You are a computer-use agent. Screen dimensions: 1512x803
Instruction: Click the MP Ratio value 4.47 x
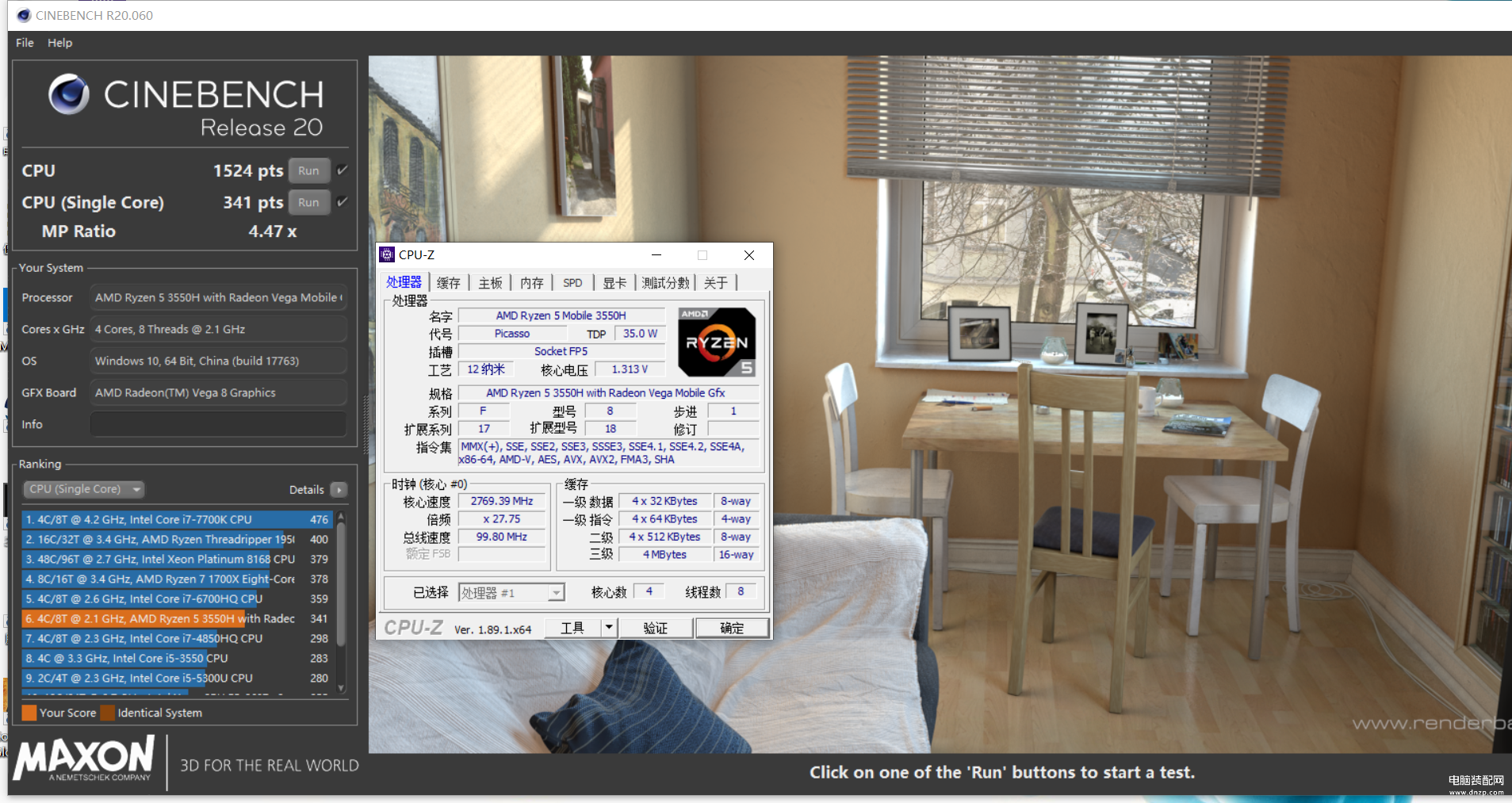(273, 231)
